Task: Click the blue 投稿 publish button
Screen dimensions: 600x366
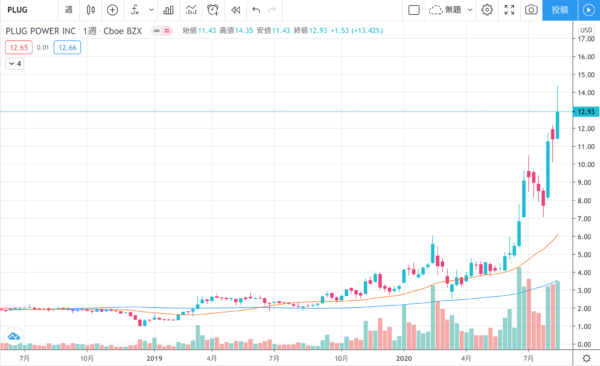Action: tap(560, 10)
